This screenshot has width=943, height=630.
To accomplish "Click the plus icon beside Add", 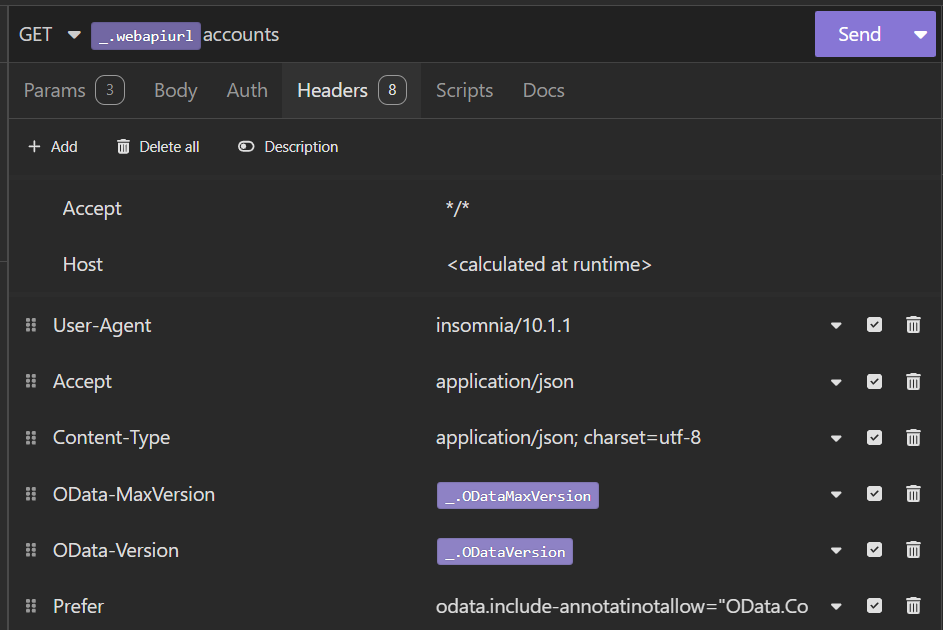I will pos(34,147).
